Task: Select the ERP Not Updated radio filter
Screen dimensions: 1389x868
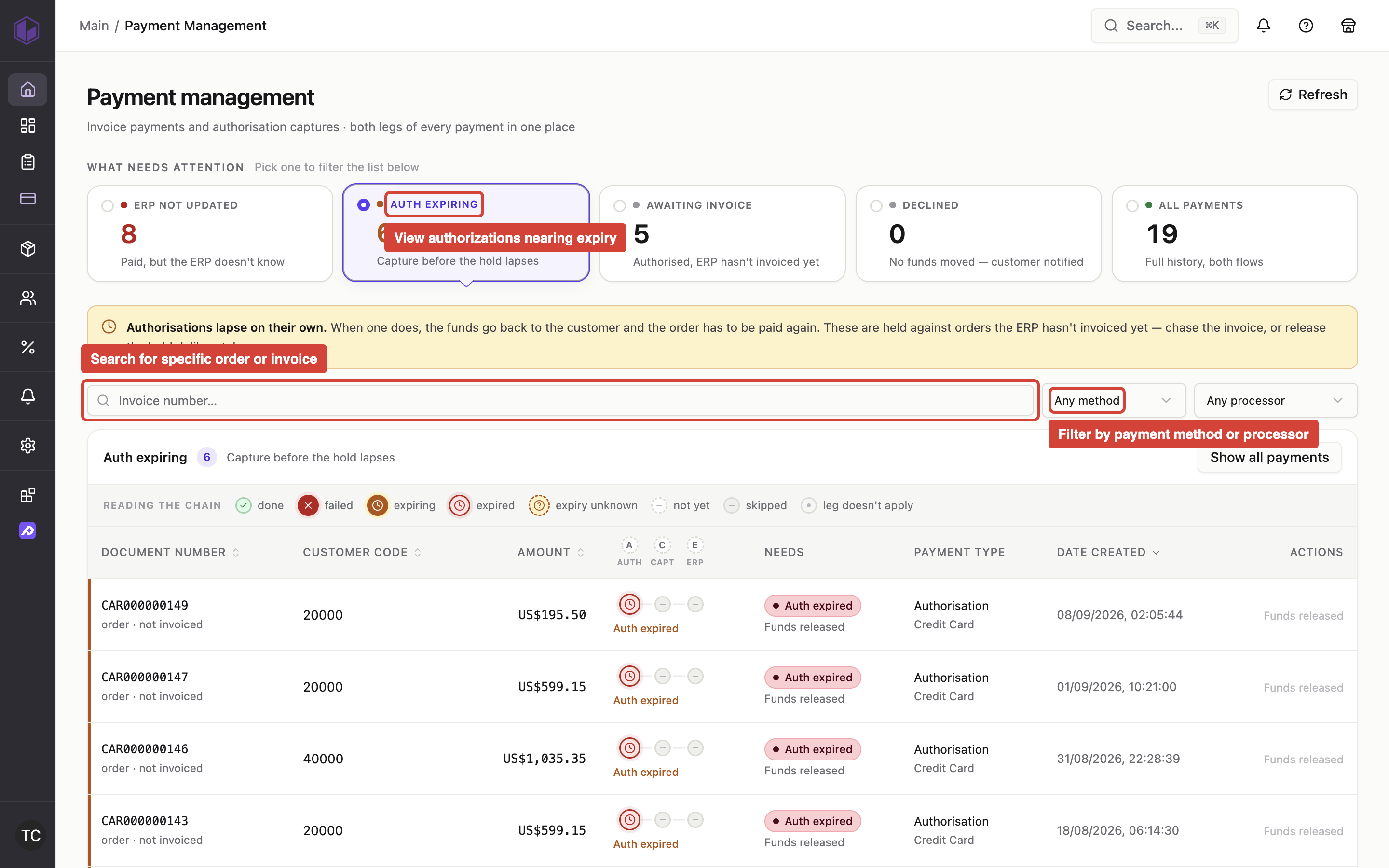Action: 108,205
